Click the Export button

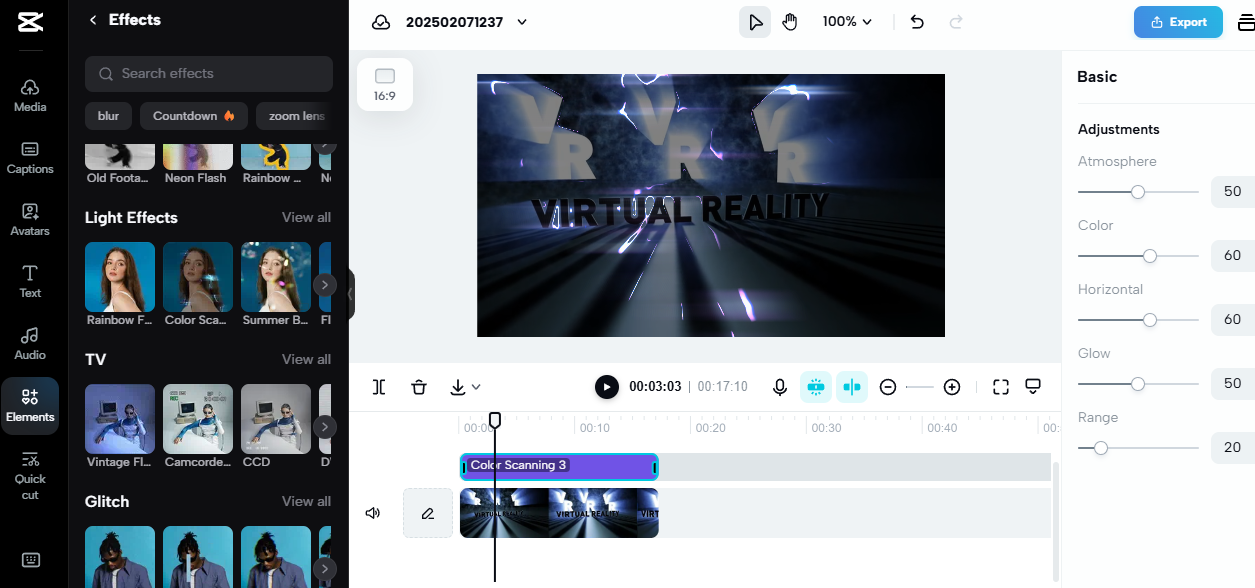click(1178, 21)
